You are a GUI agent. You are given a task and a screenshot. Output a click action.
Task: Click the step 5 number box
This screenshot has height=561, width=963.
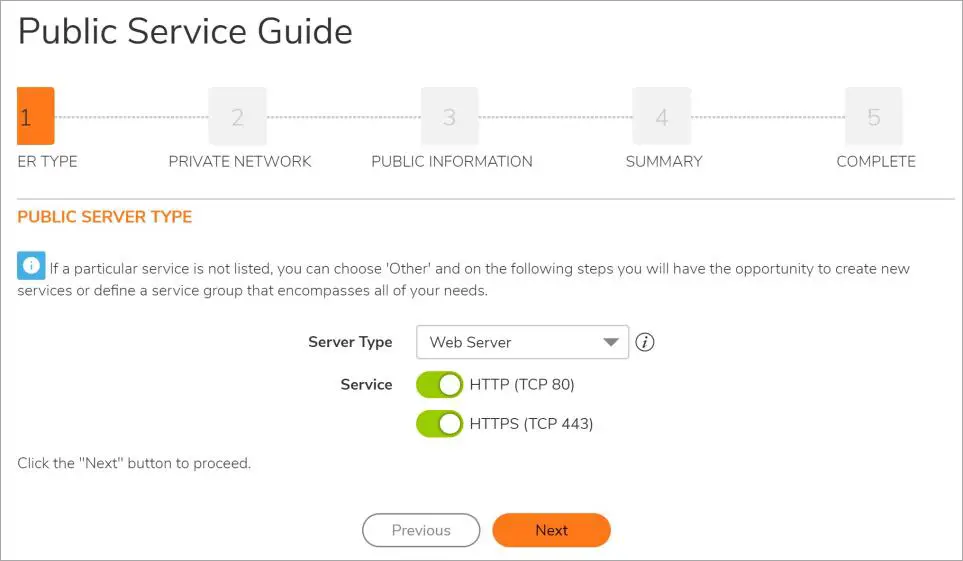point(873,117)
